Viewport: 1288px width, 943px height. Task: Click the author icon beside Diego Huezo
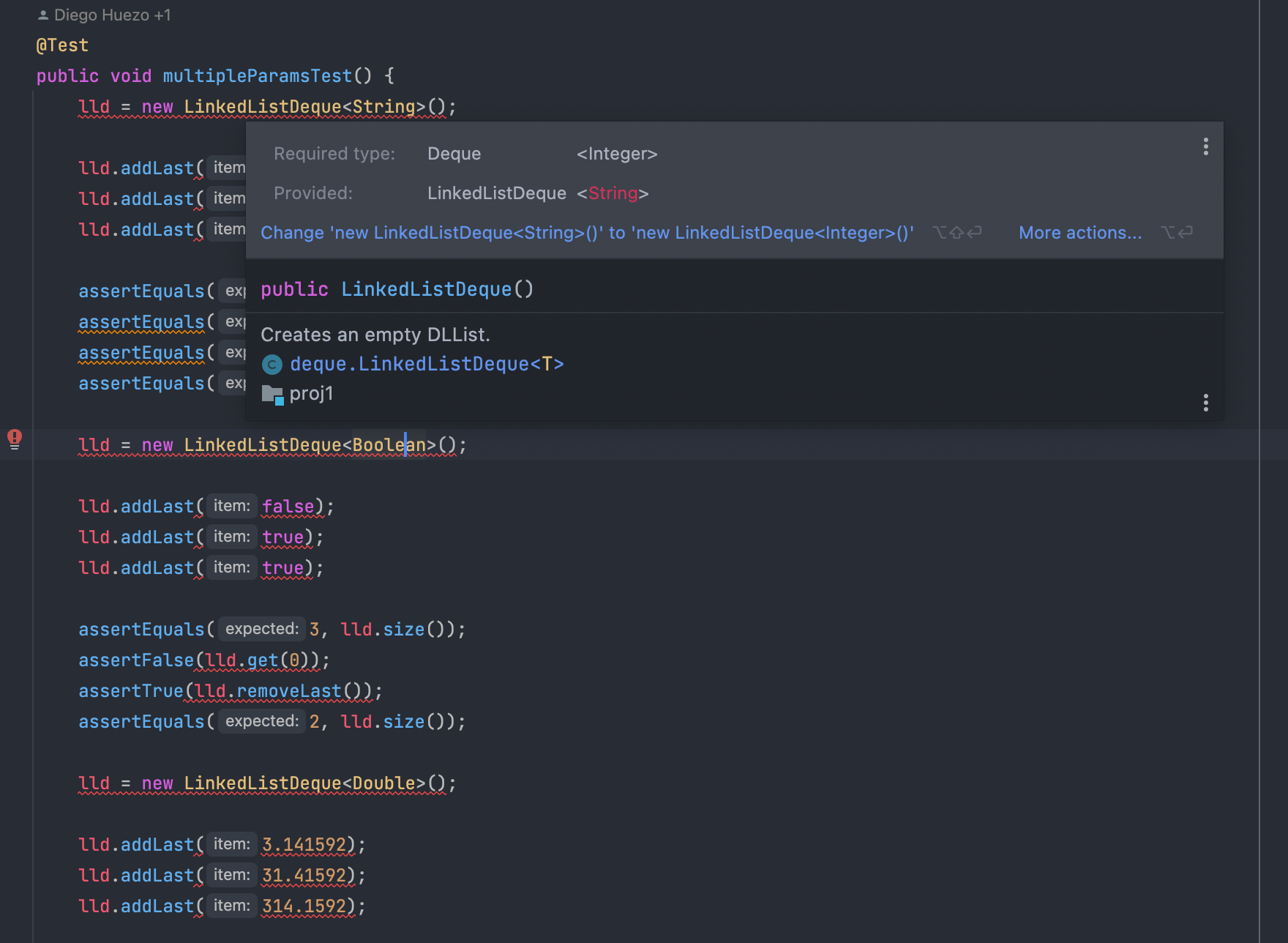43,15
